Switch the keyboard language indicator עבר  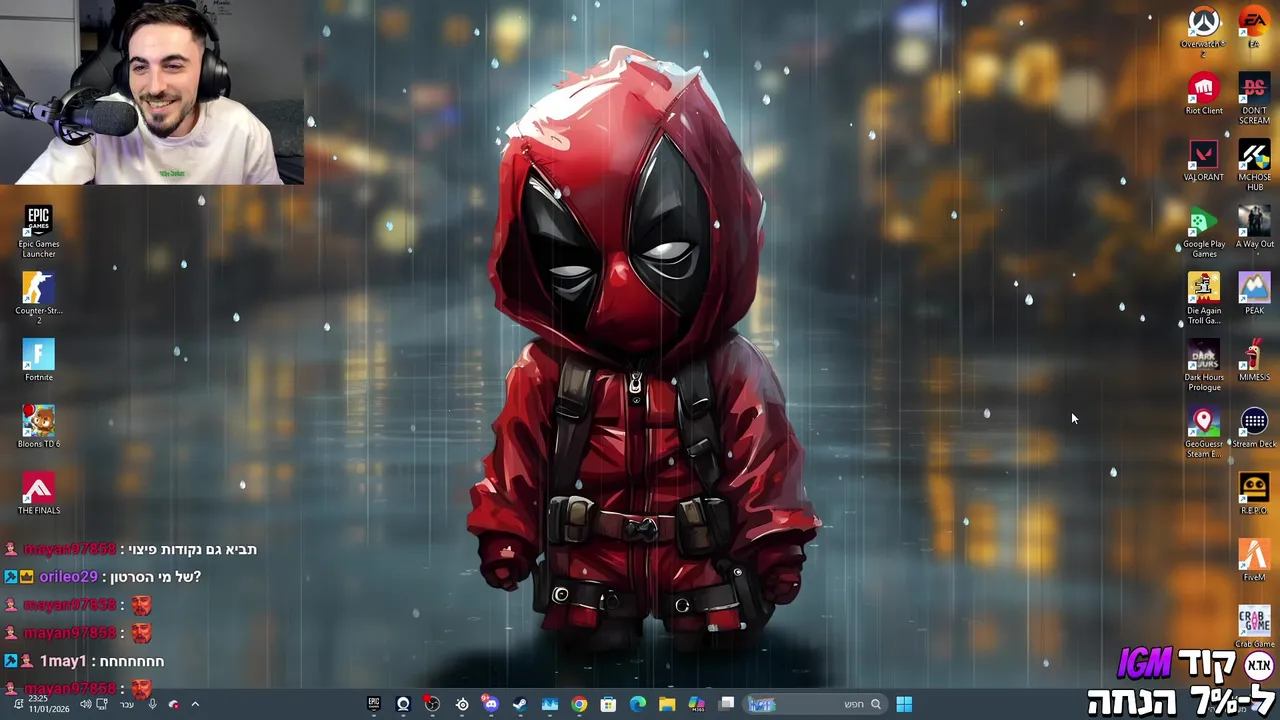[127, 704]
